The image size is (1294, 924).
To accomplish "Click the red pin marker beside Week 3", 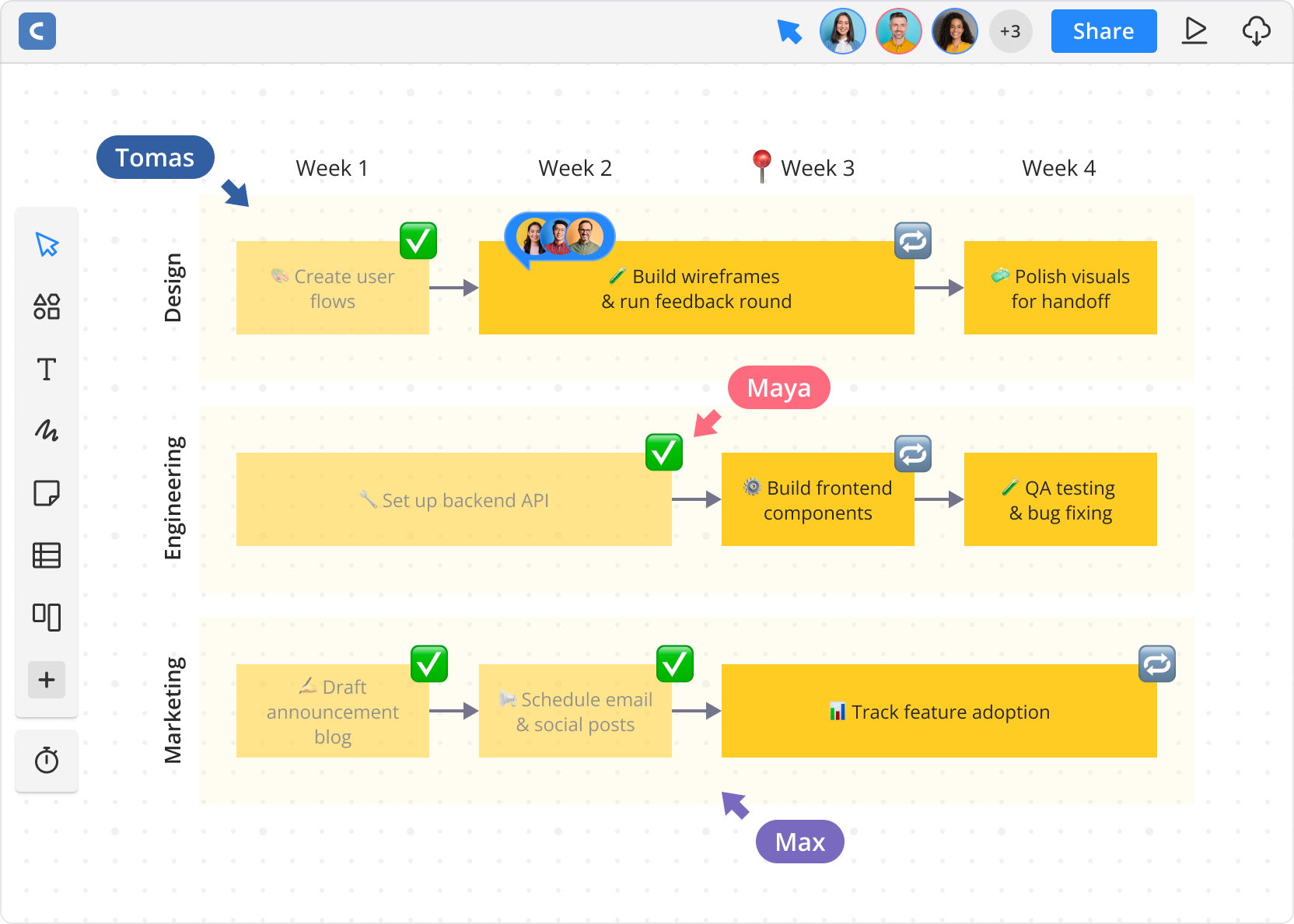I will (762, 165).
